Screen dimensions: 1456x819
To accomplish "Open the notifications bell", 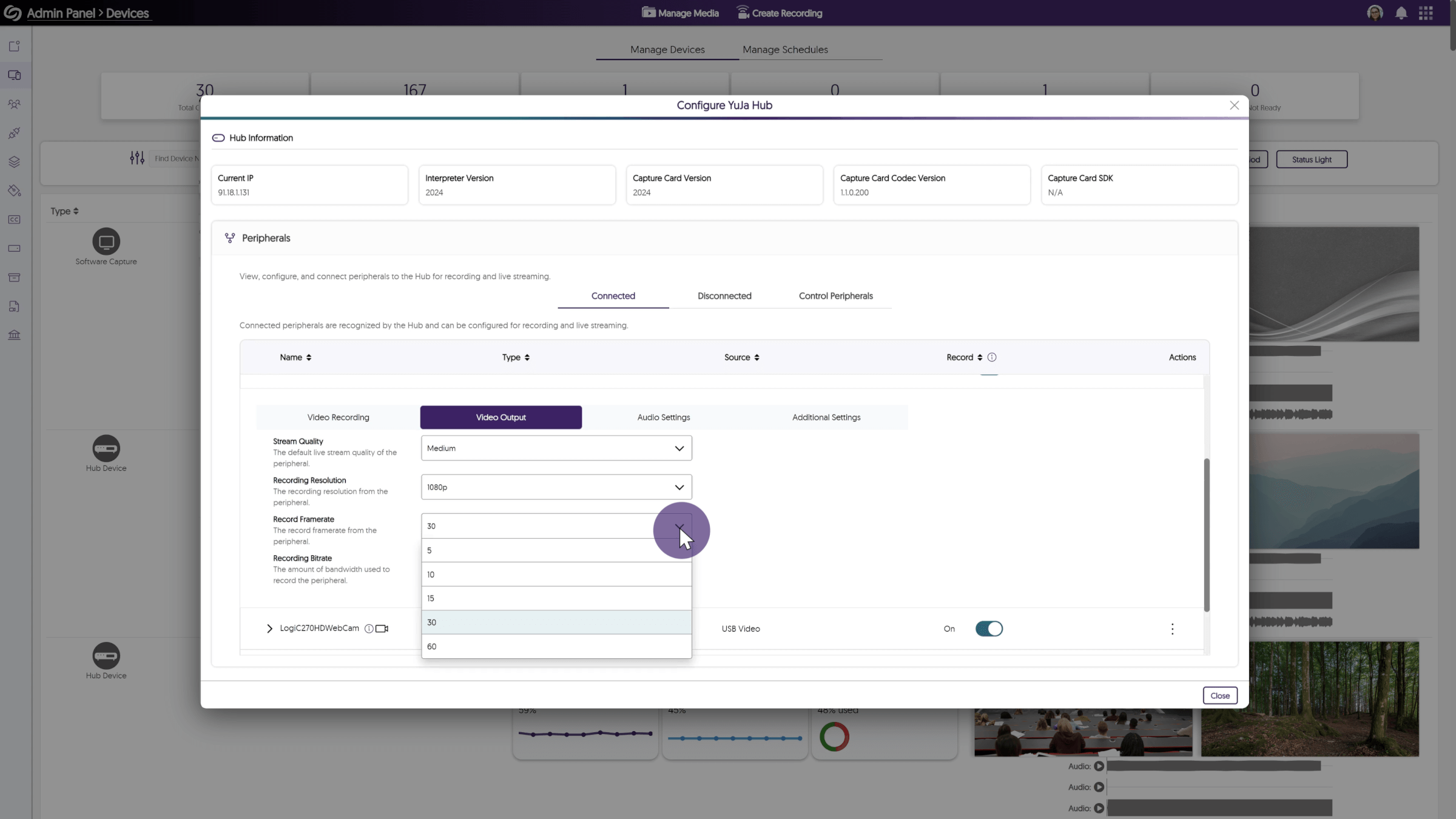I will (1401, 13).
